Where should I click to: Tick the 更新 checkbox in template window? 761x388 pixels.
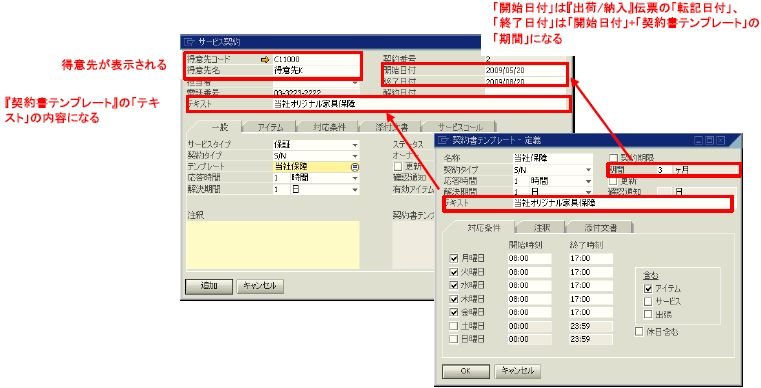(613, 181)
